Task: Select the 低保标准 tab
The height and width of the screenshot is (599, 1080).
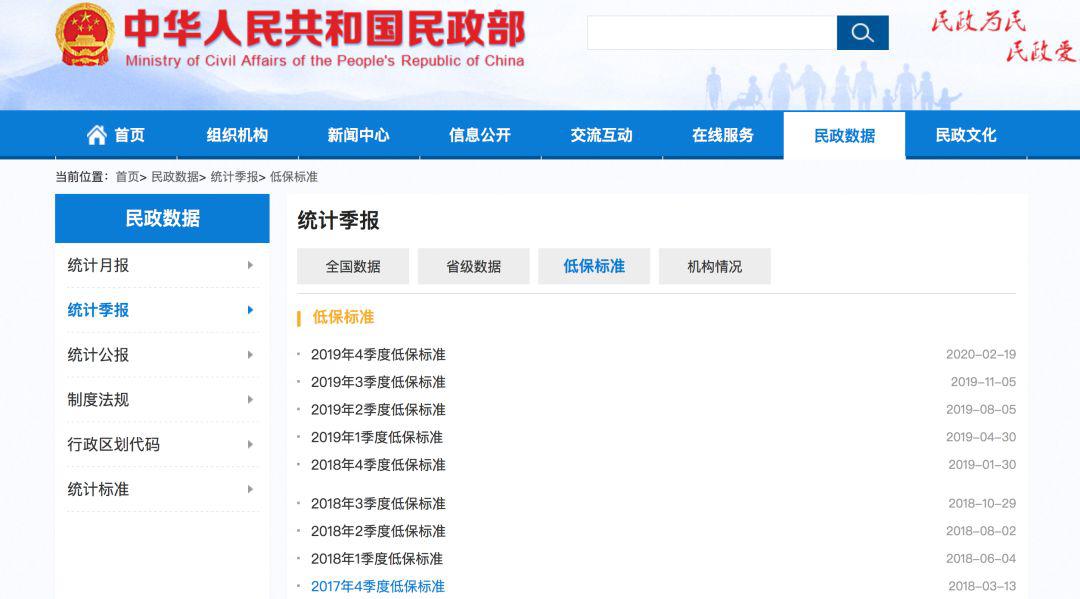Action: [x=594, y=266]
